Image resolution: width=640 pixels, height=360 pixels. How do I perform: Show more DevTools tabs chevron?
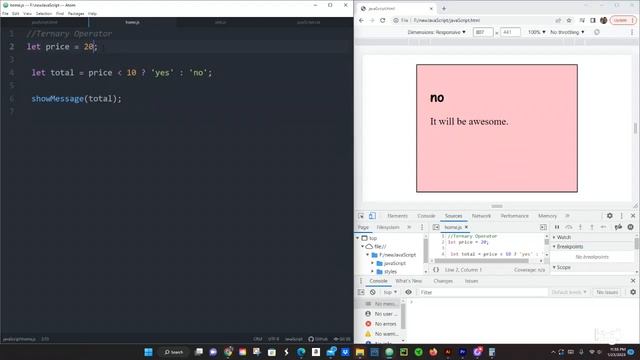[x=567, y=216]
